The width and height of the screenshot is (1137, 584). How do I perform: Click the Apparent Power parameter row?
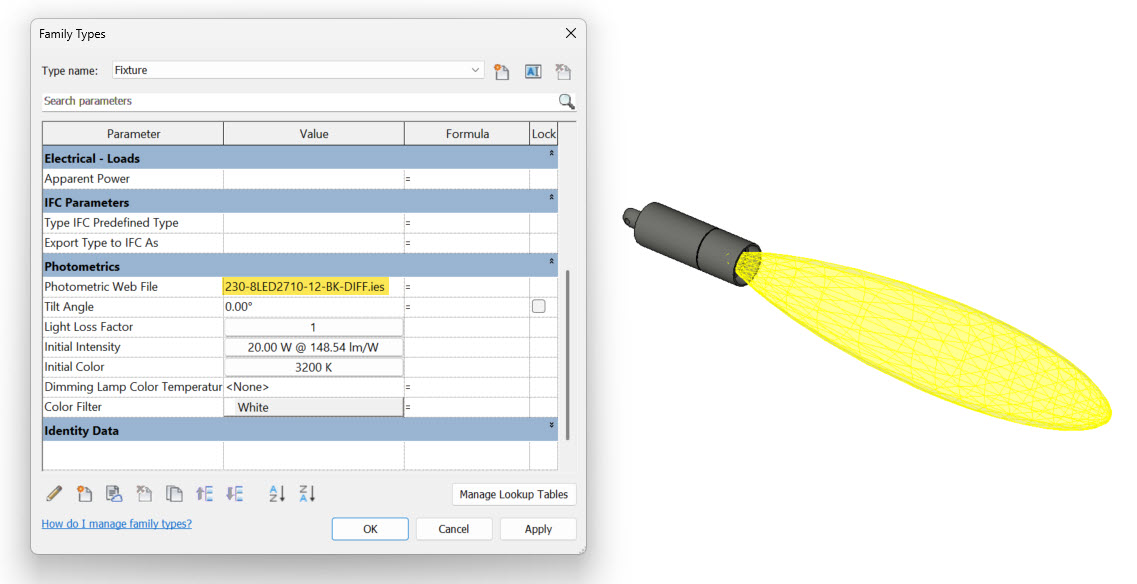[x=300, y=178]
